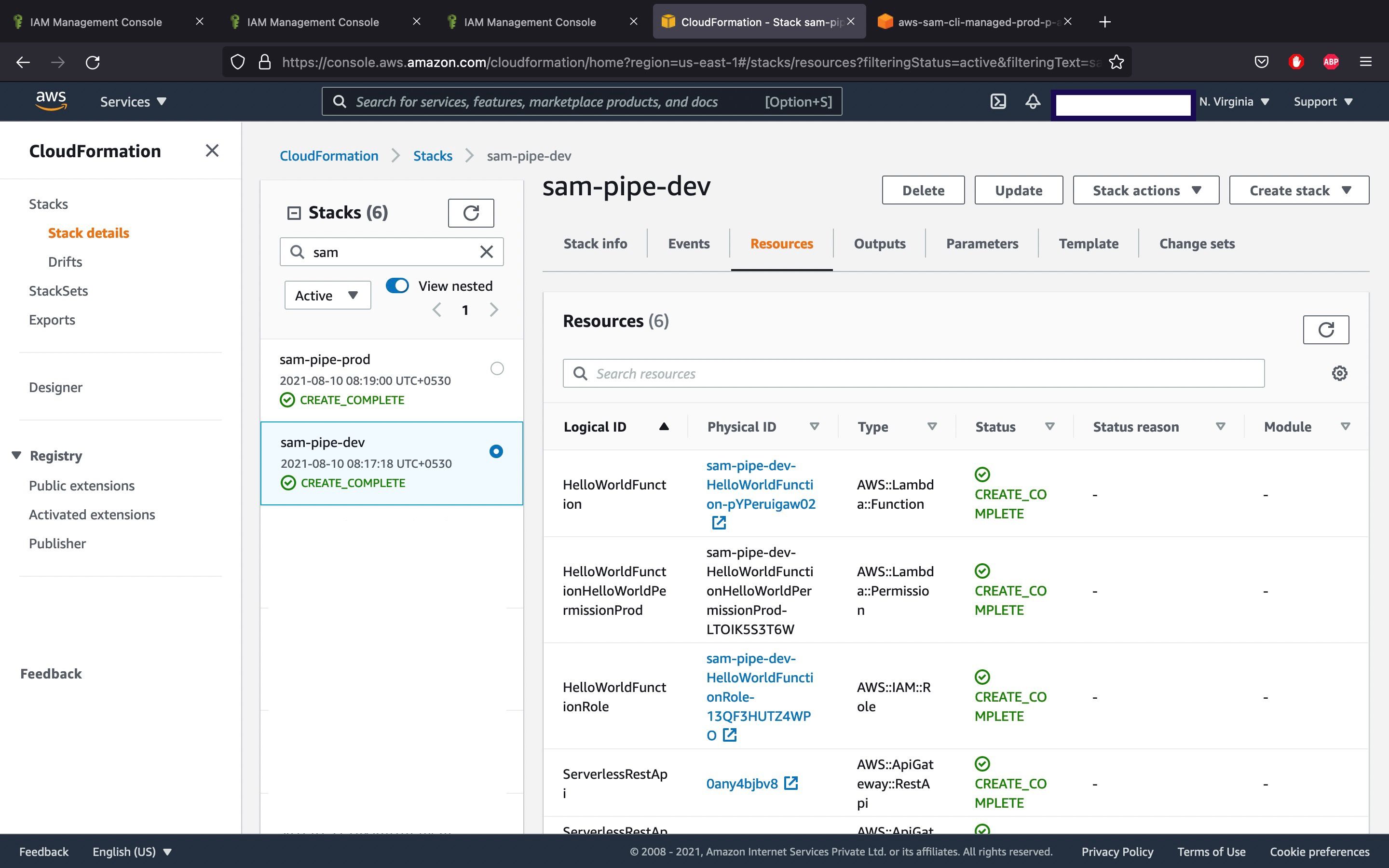
Task: Collapse the Stacks panel with minus icon
Action: 294,213
